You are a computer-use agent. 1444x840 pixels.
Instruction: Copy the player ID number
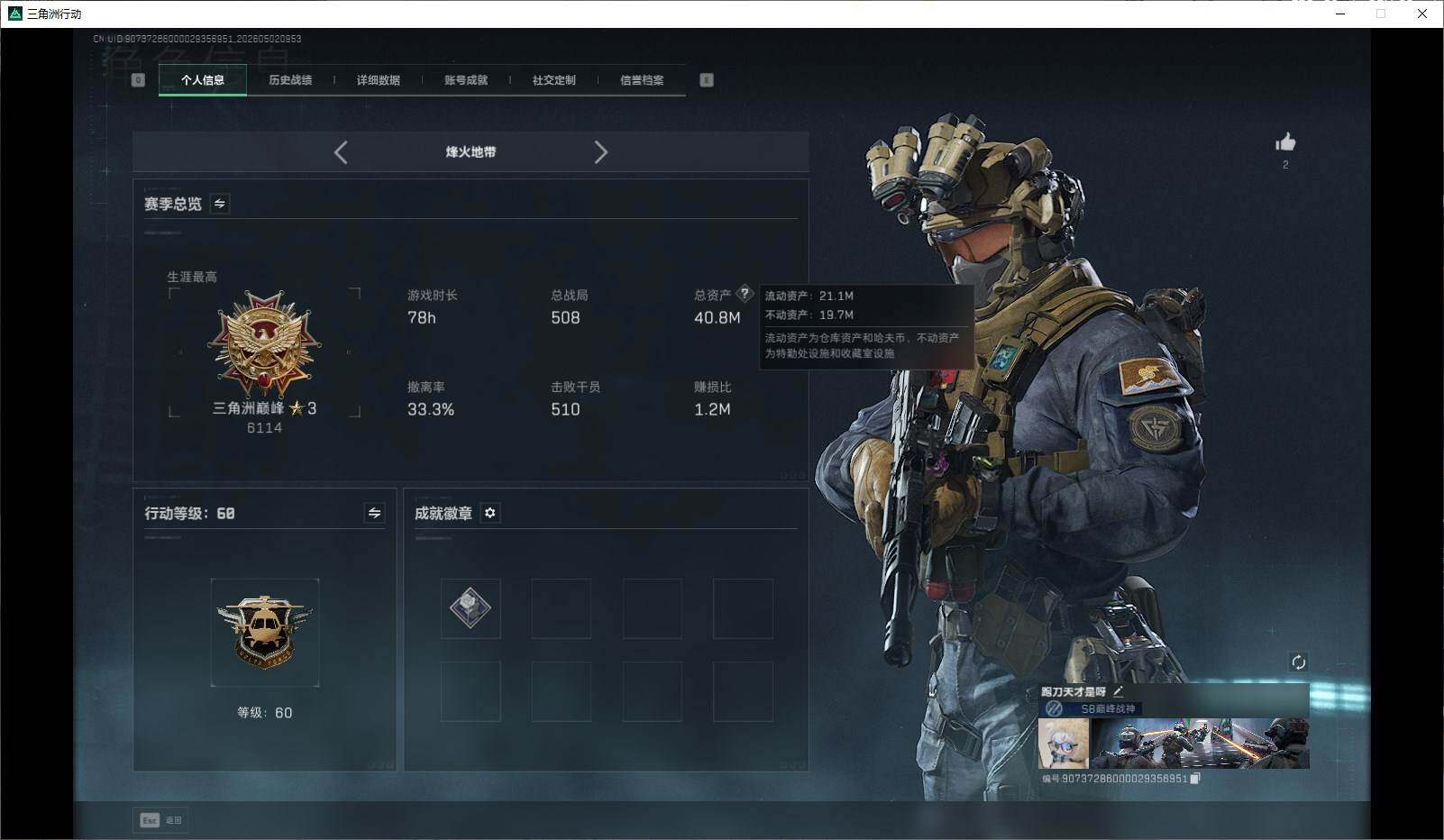[1195, 779]
